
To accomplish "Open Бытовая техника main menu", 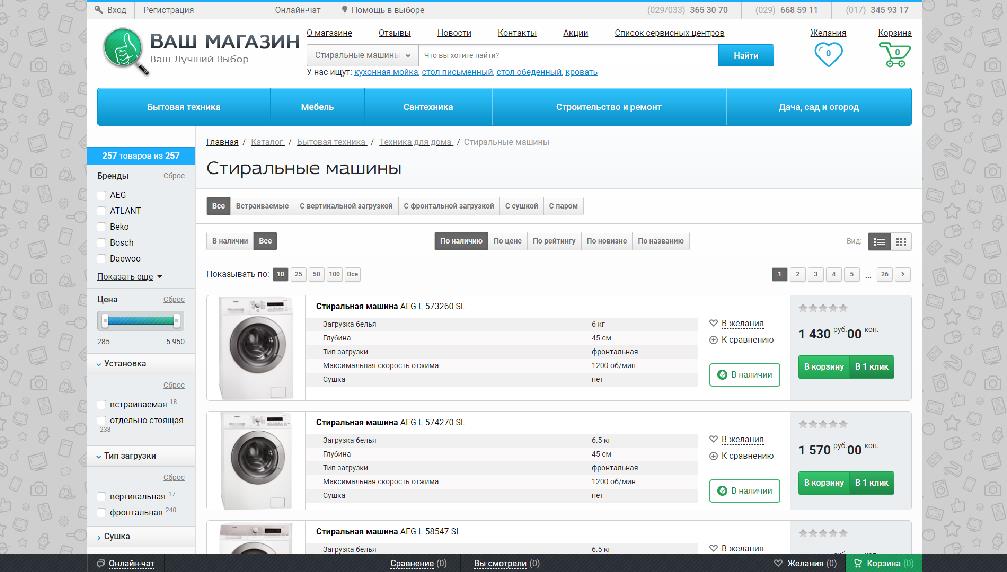I will pos(184,107).
